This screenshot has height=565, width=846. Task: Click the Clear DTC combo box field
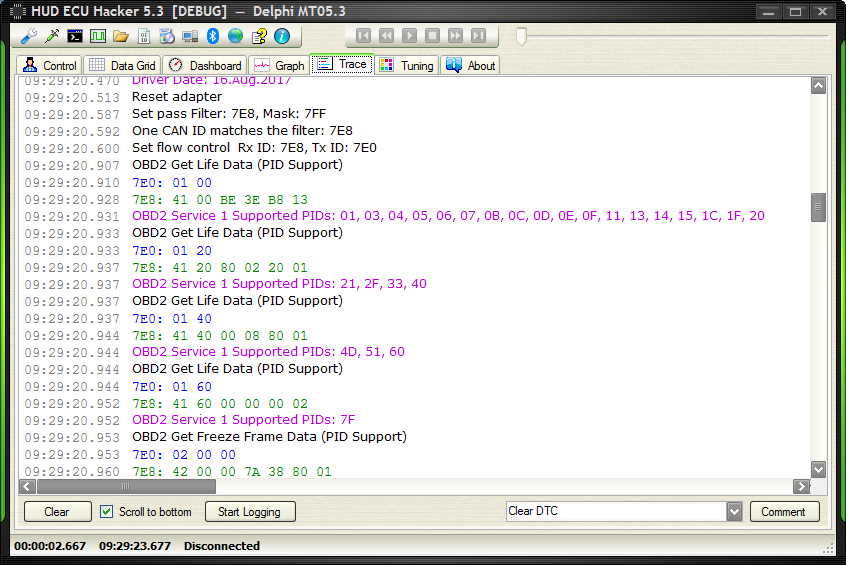[616, 511]
